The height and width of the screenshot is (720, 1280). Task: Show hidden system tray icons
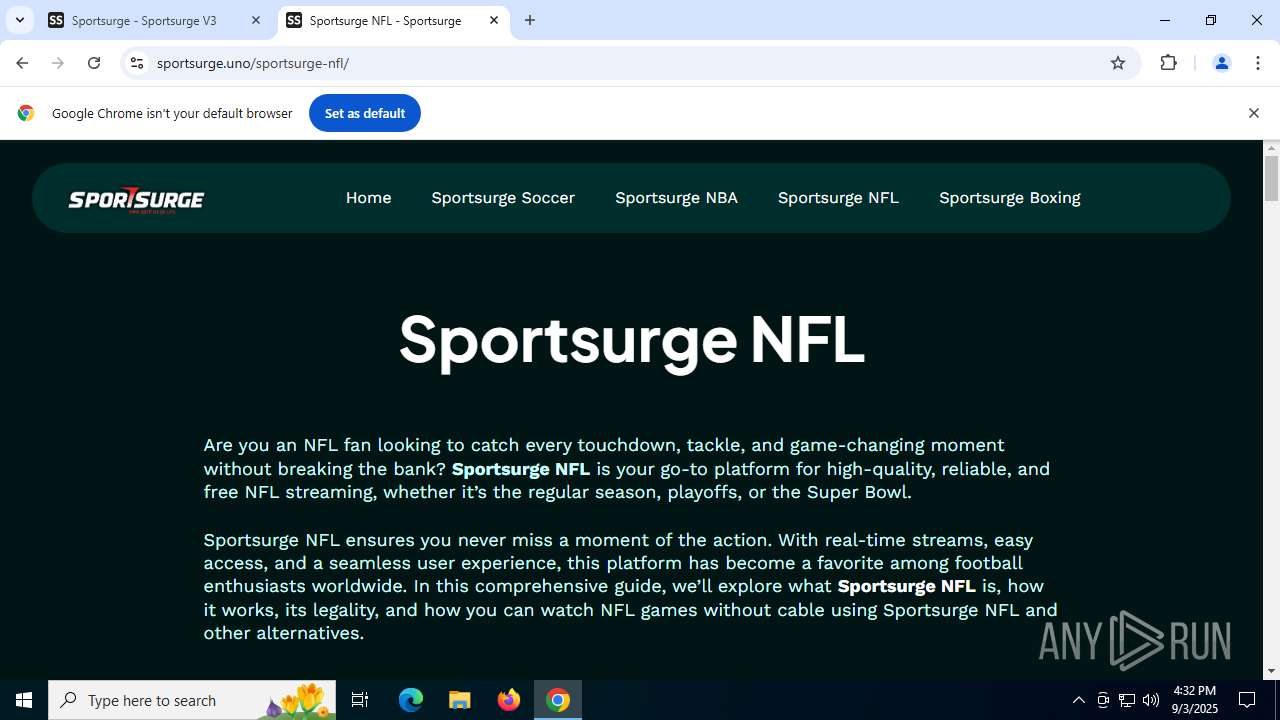tap(1078, 700)
